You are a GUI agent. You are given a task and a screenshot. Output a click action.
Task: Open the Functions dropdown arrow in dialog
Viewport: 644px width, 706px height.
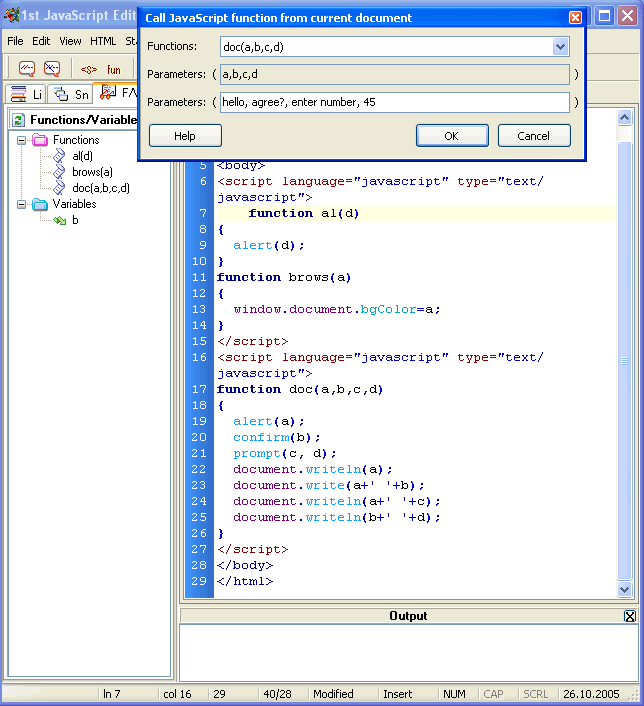coord(560,46)
